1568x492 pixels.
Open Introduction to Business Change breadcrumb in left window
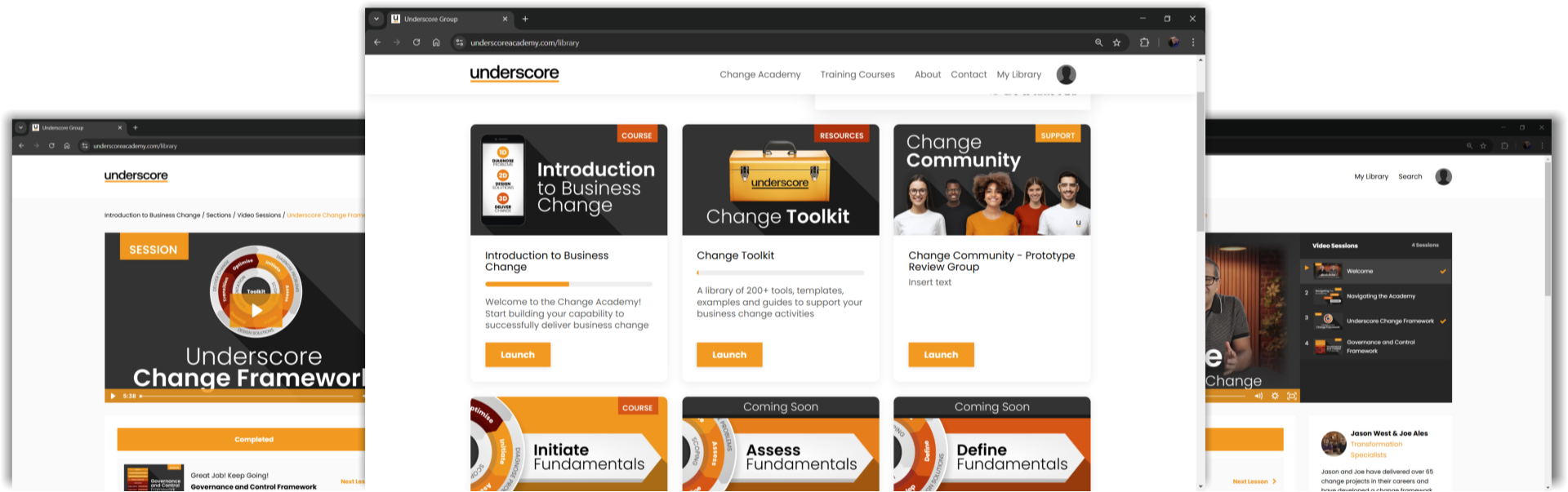[152, 215]
